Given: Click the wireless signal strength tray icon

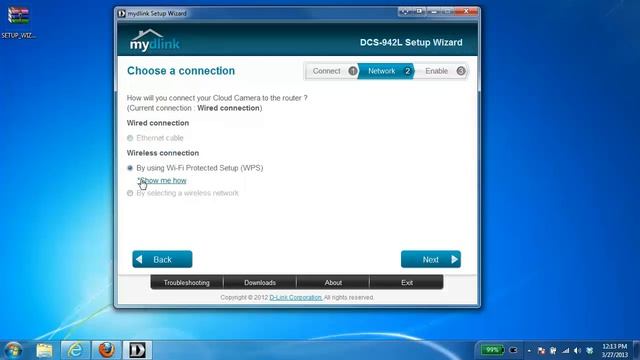Looking at the screenshot, I should (565, 350).
